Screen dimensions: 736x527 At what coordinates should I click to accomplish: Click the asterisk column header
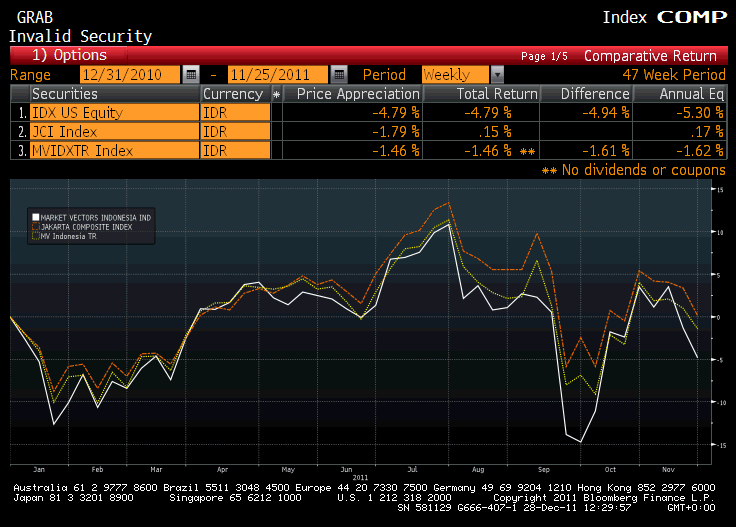click(276, 93)
